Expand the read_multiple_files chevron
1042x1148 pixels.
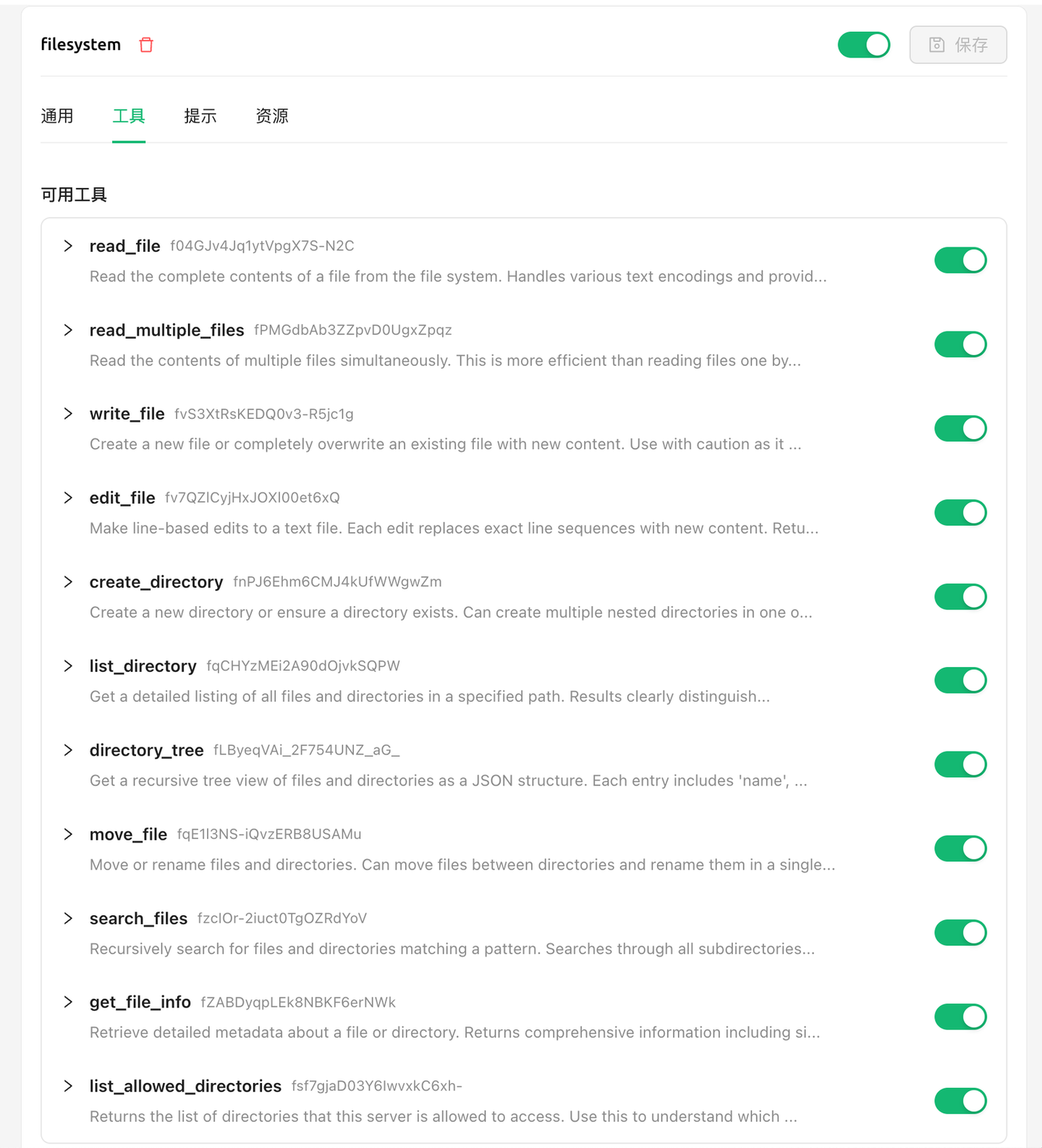pyautogui.click(x=68, y=330)
